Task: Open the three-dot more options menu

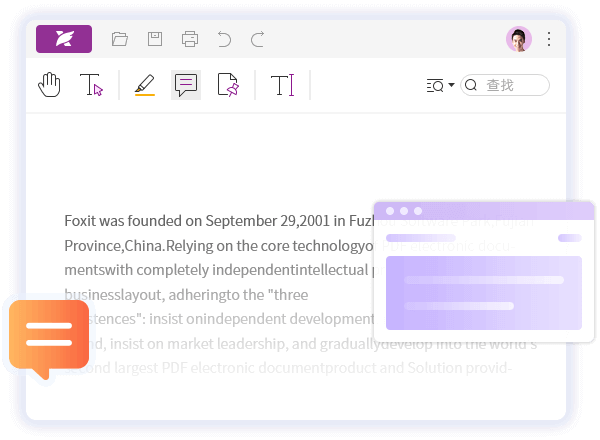Action: [x=549, y=39]
